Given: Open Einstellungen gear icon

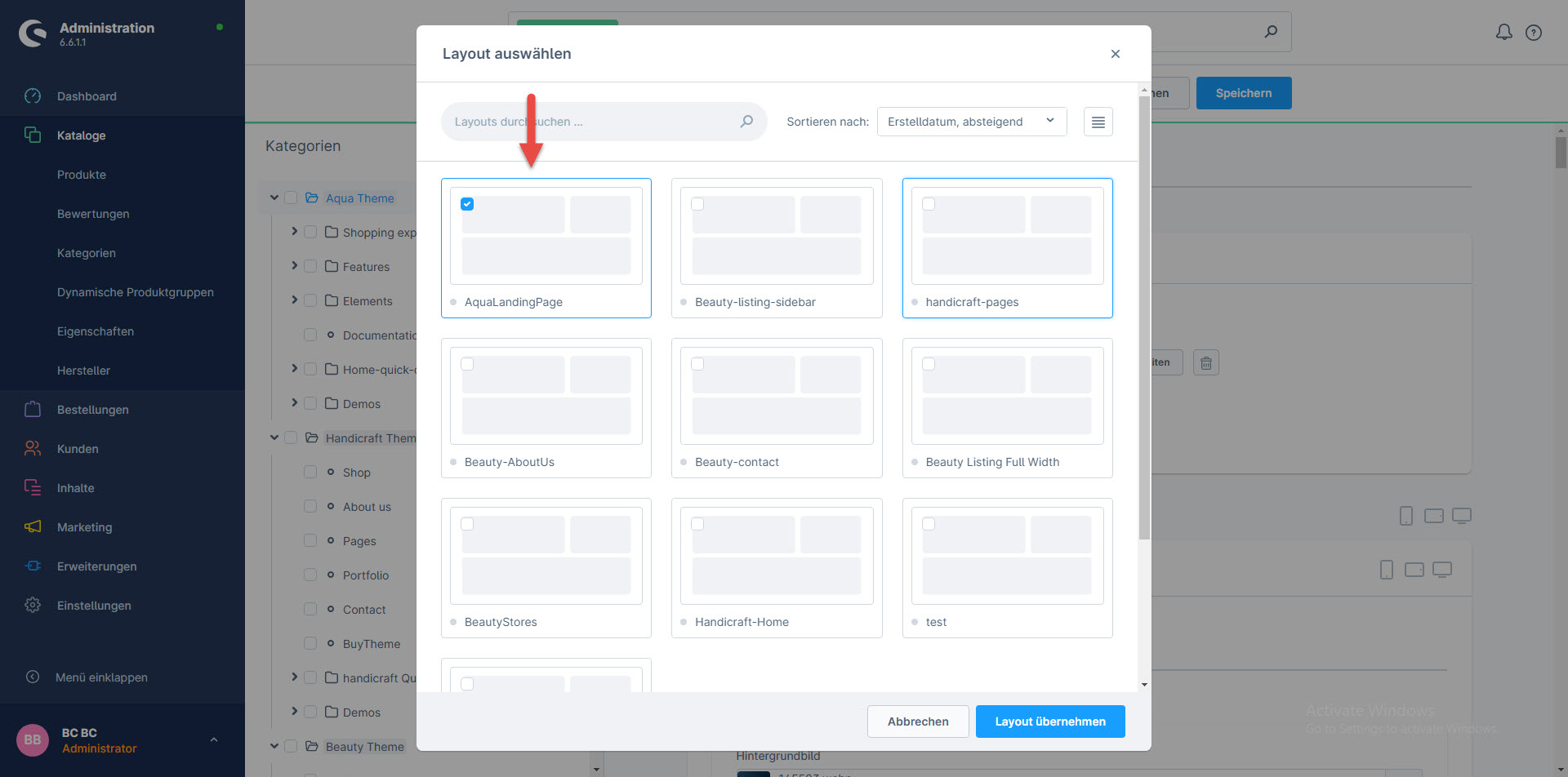Looking at the screenshot, I should (x=33, y=606).
